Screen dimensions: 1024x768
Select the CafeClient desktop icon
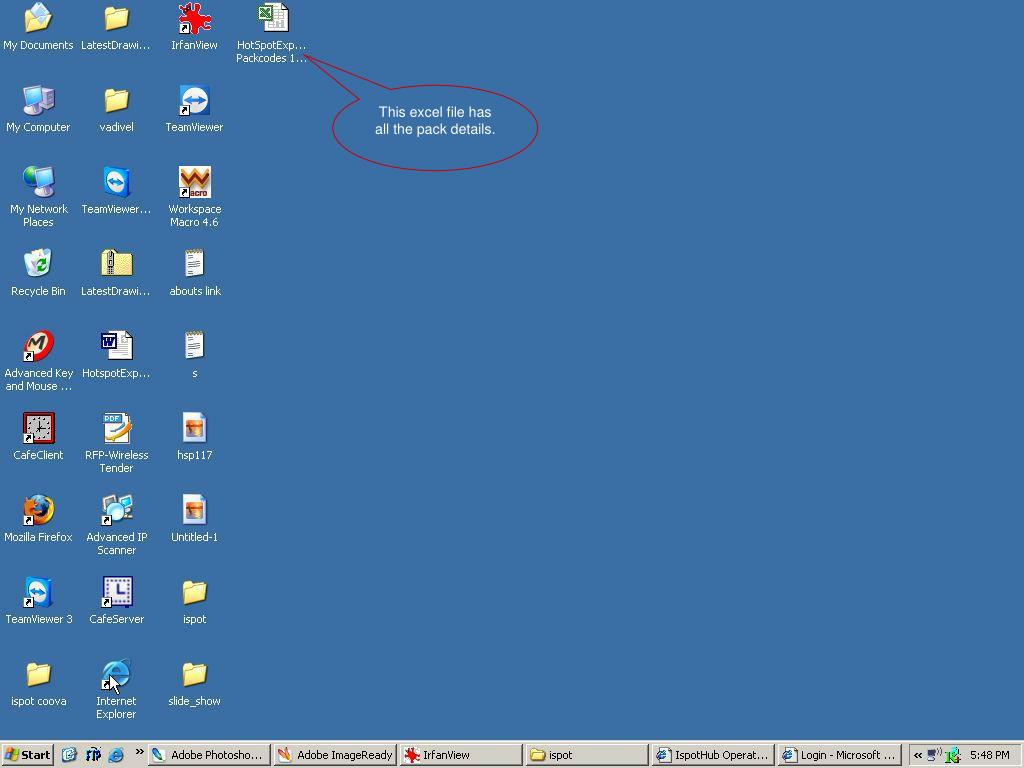coord(38,428)
